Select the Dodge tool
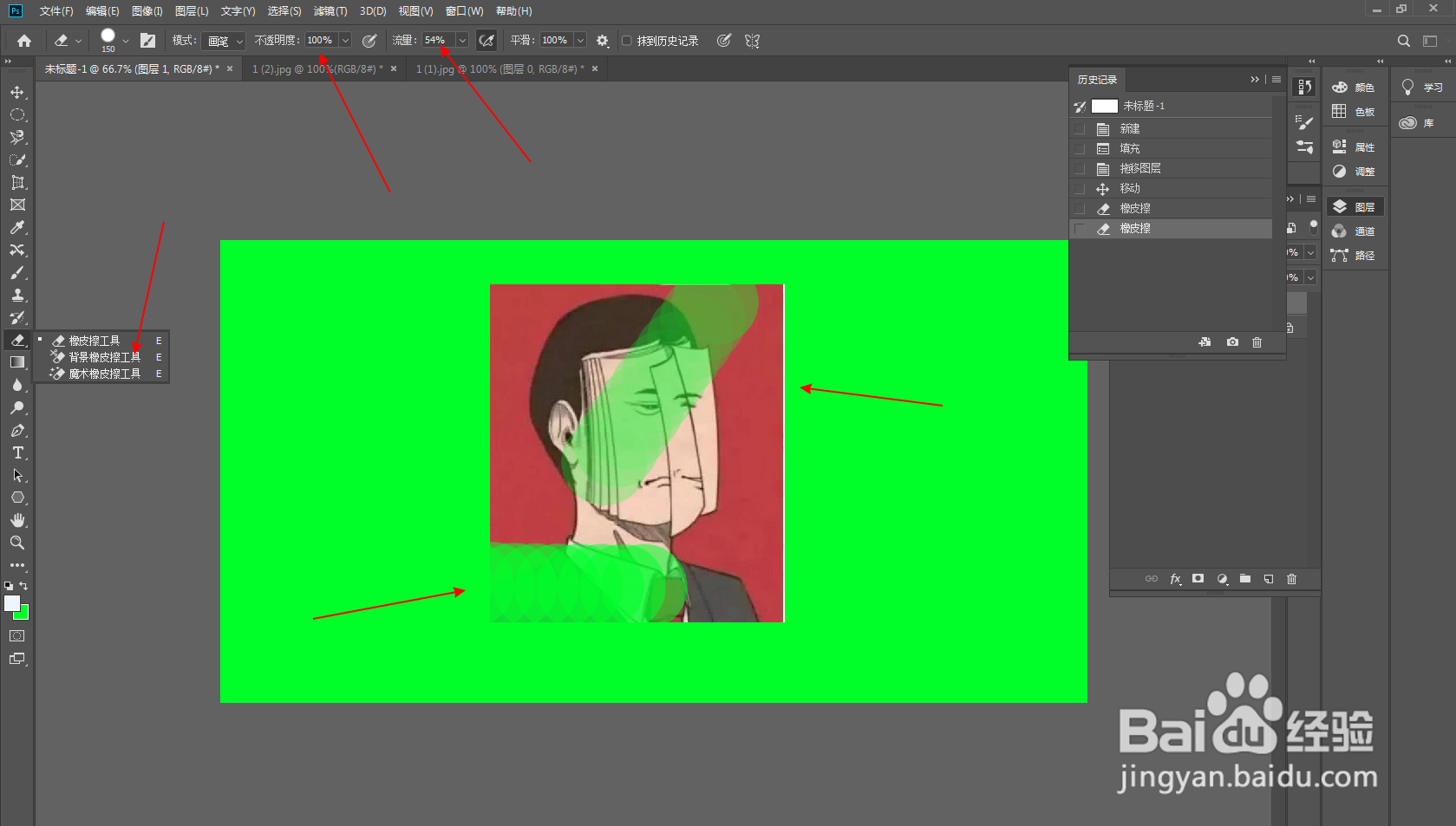Viewport: 1456px width, 826px height. click(17, 407)
